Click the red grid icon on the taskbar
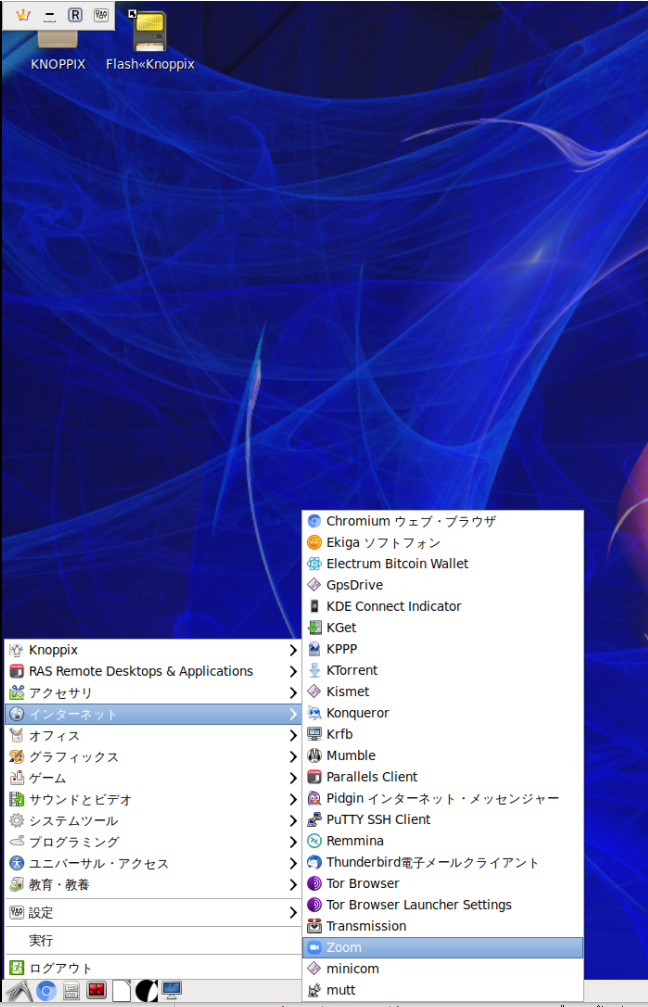This screenshot has height=1007, width=648. [96, 990]
